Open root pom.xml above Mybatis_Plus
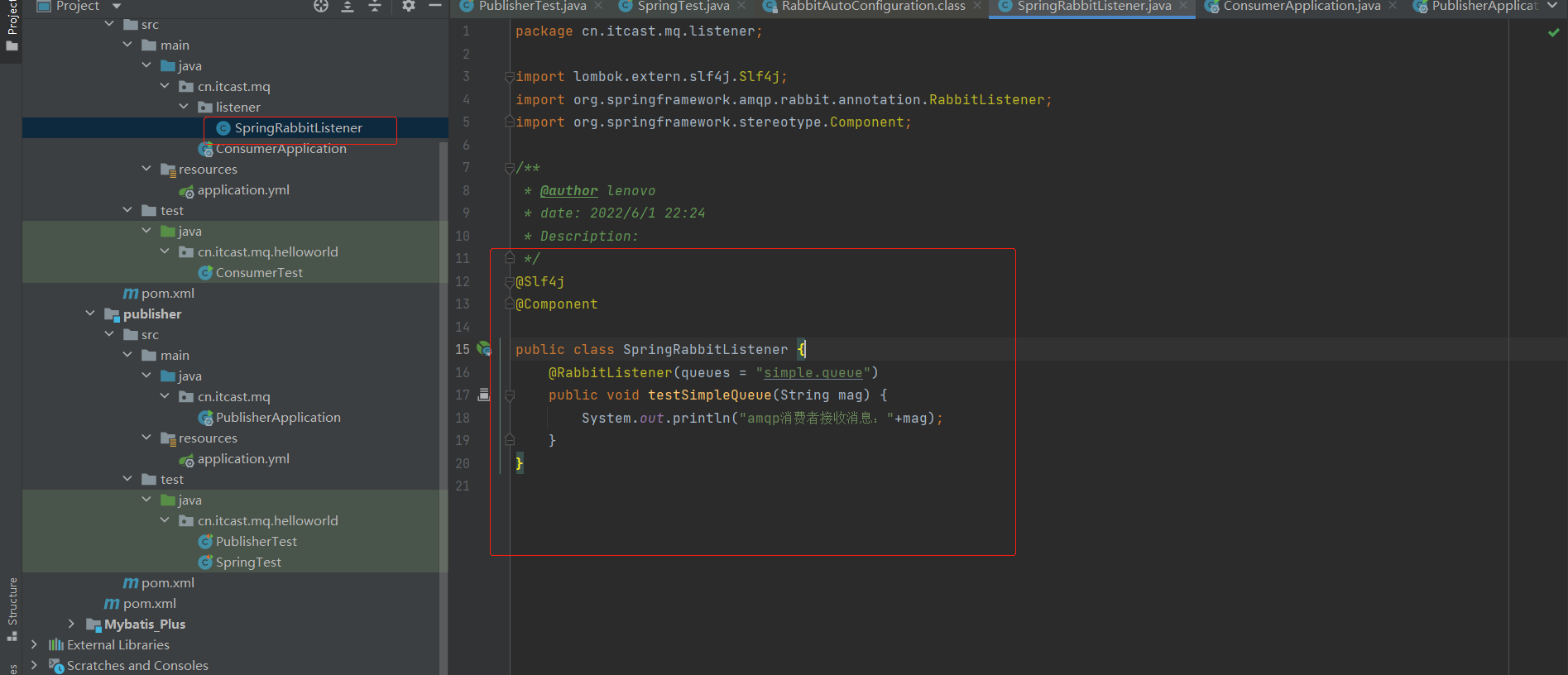This screenshot has width=1568, height=675. [149, 604]
